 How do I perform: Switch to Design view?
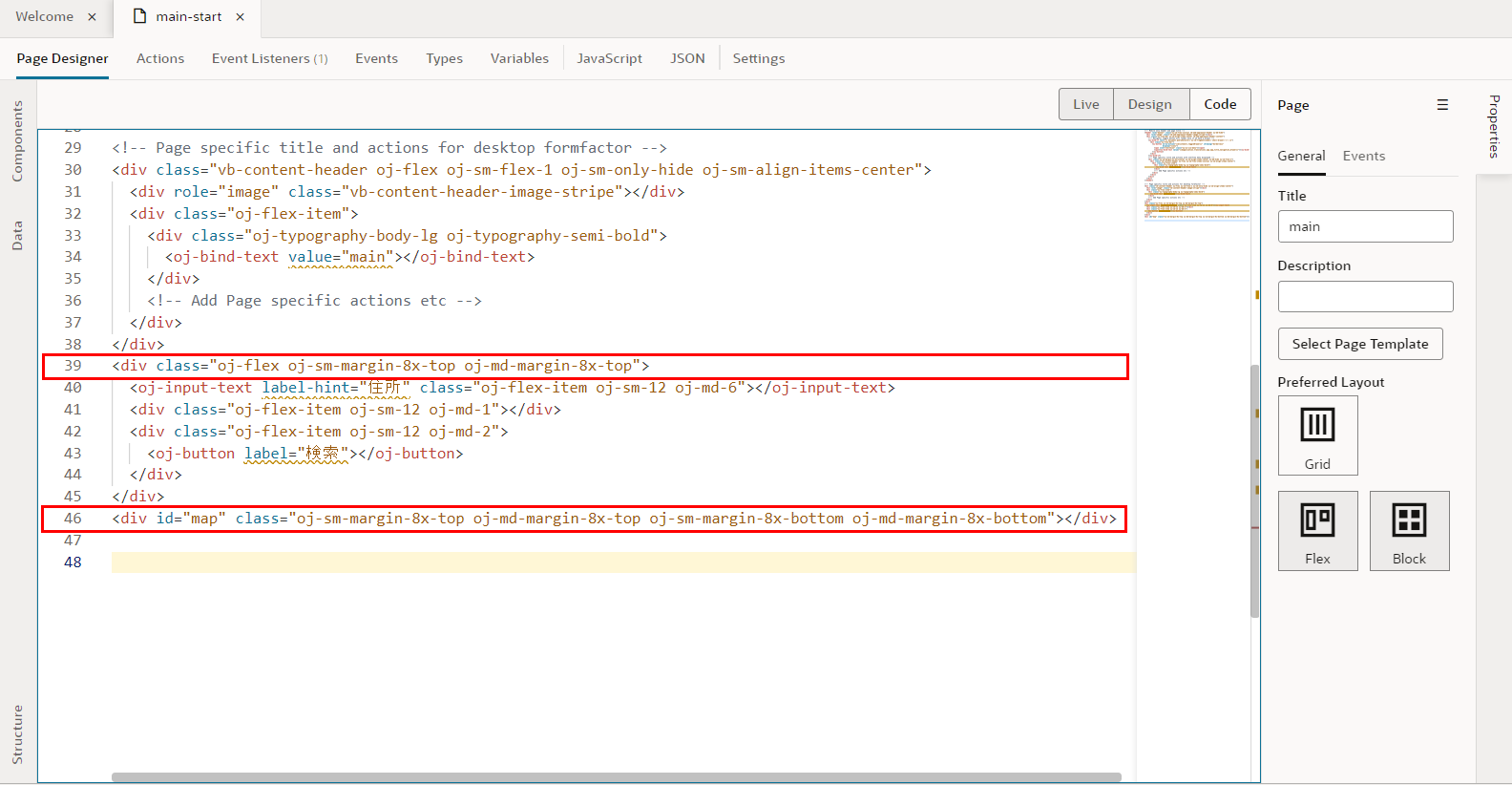tap(1149, 104)
